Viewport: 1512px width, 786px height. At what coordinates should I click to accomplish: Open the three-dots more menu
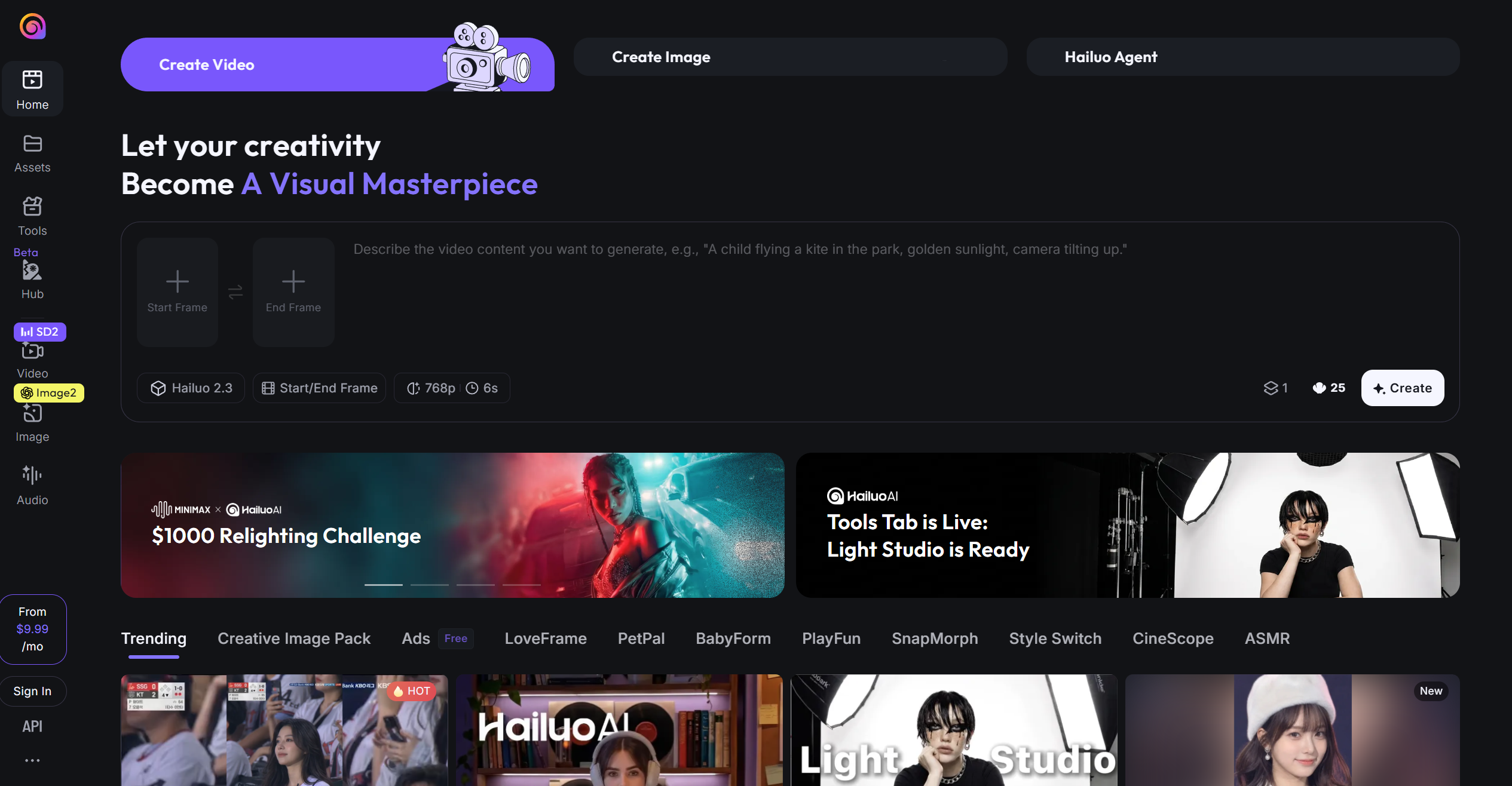(x=32, y=760)
